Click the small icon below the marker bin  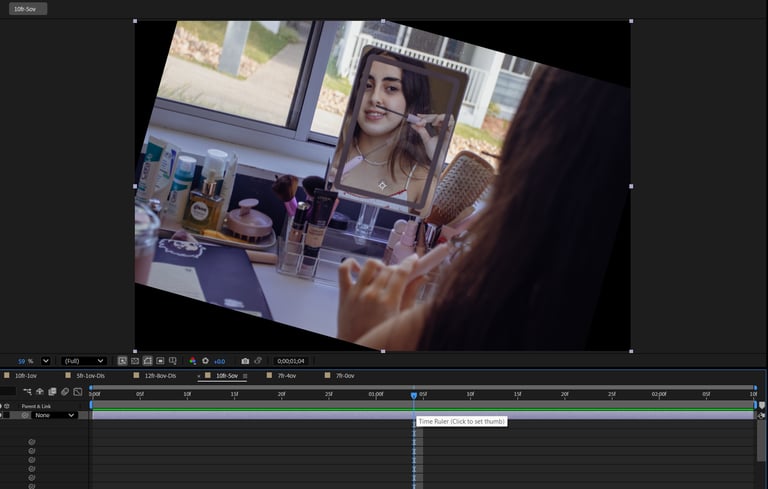(761, 416)
